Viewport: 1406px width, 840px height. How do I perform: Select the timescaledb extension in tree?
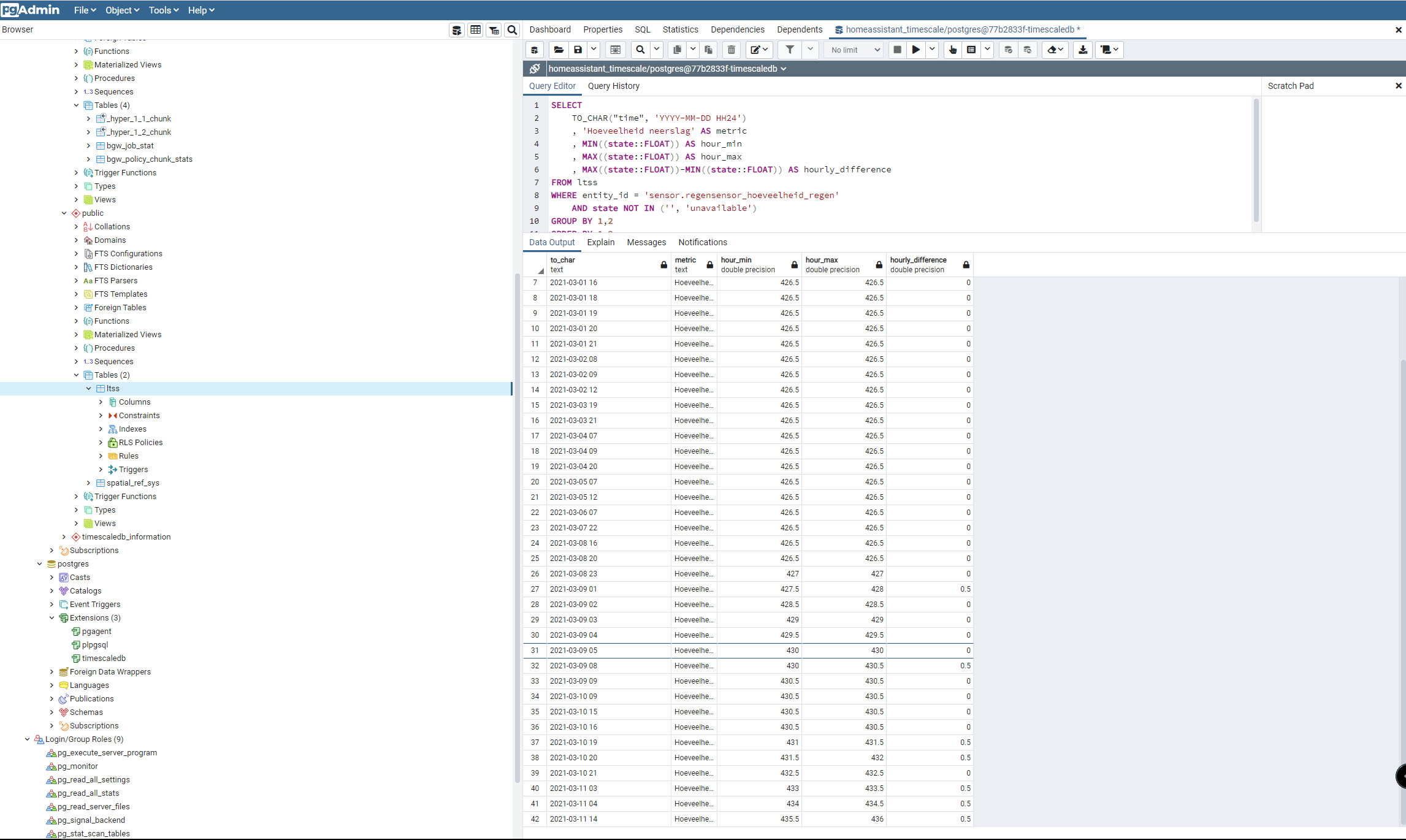click(x=104, y=658)
